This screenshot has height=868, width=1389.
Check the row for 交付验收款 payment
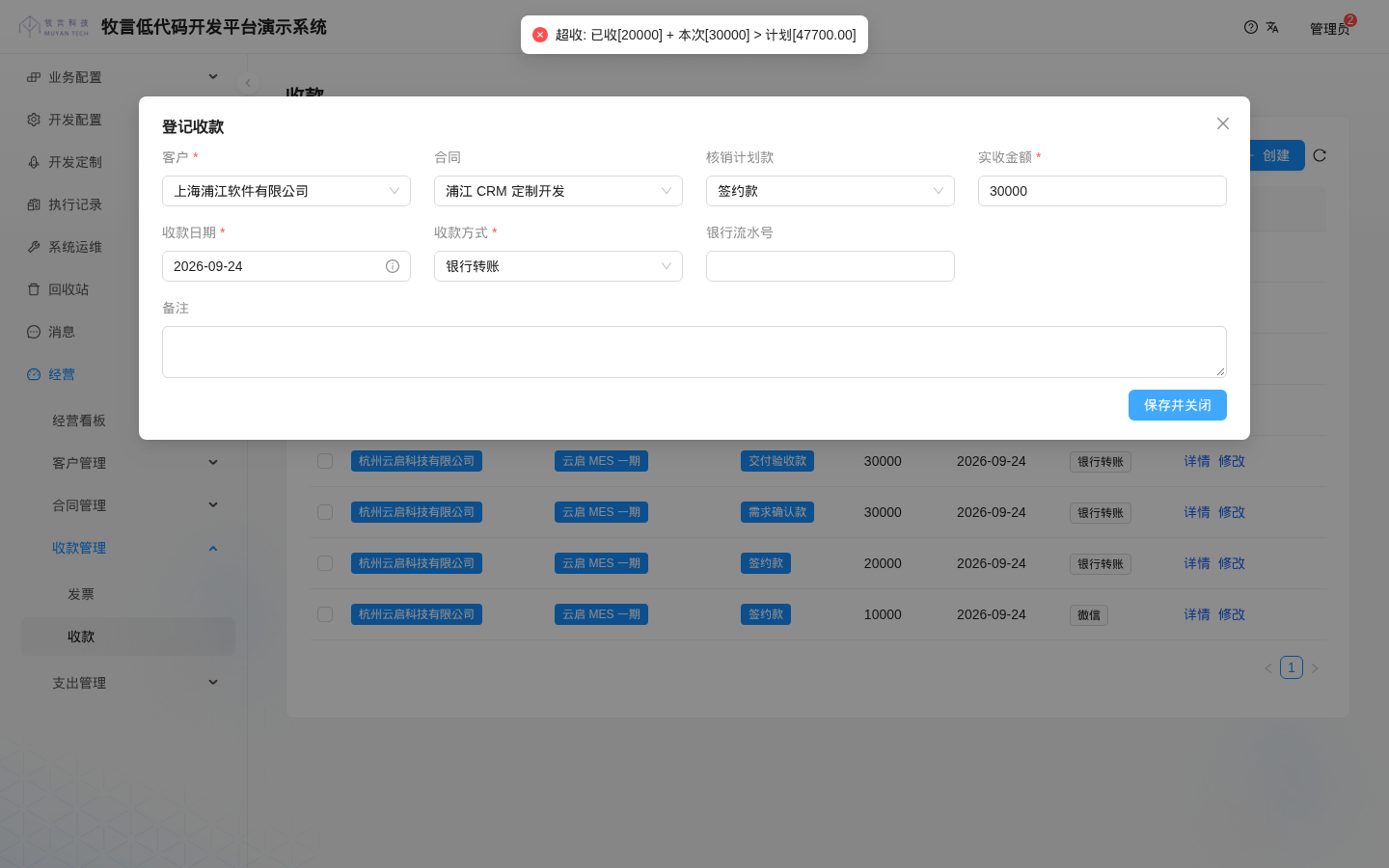(x=325, y=461)
